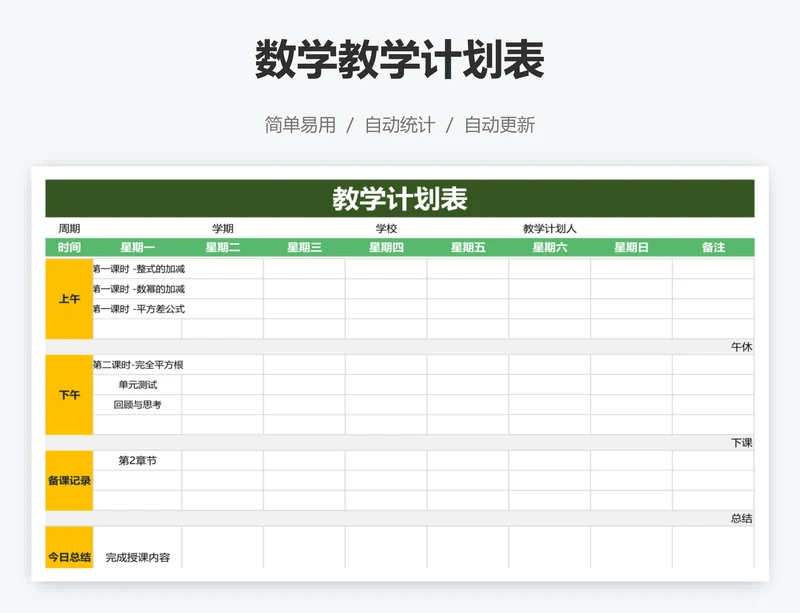Click the 星期二 column header
This screenshot has width=800, height=613.
click(222, 248)
